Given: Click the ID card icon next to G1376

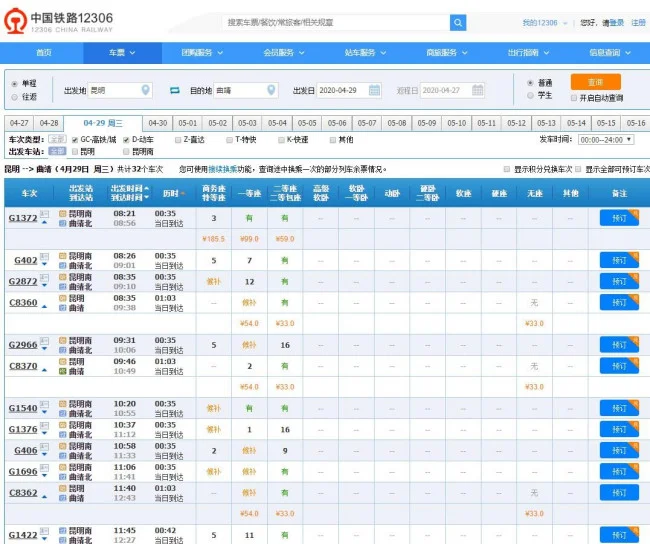Looking at the screenshot, I should (44, 425).
